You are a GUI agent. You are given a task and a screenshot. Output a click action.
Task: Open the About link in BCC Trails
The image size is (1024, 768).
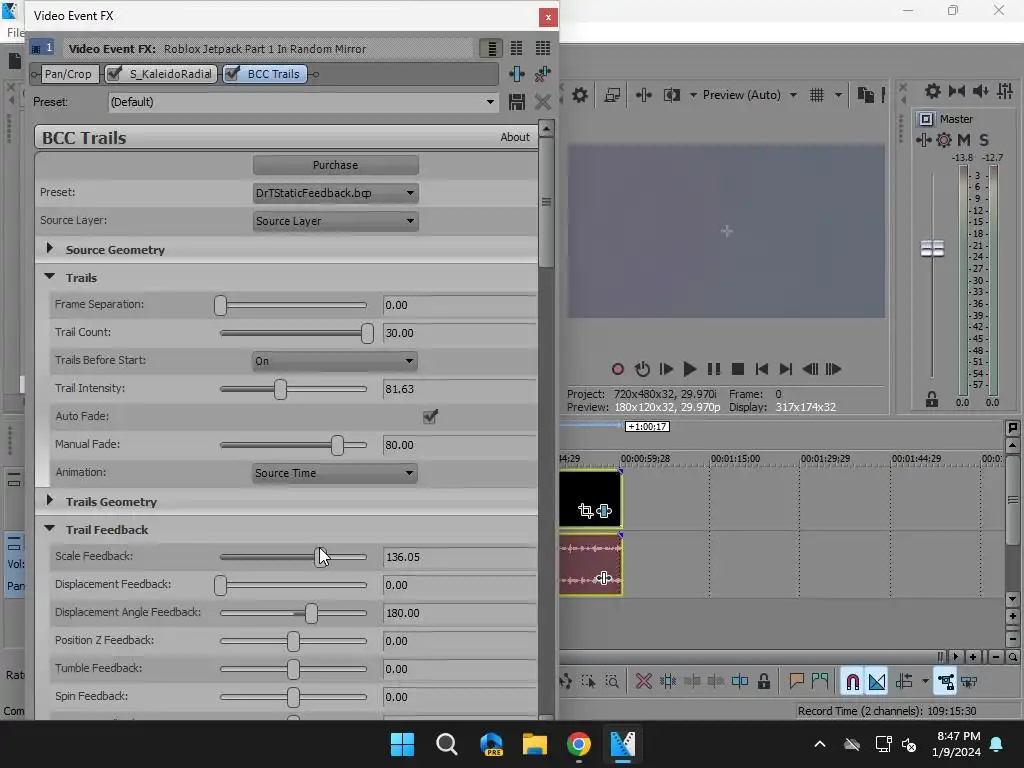point(515,137)
